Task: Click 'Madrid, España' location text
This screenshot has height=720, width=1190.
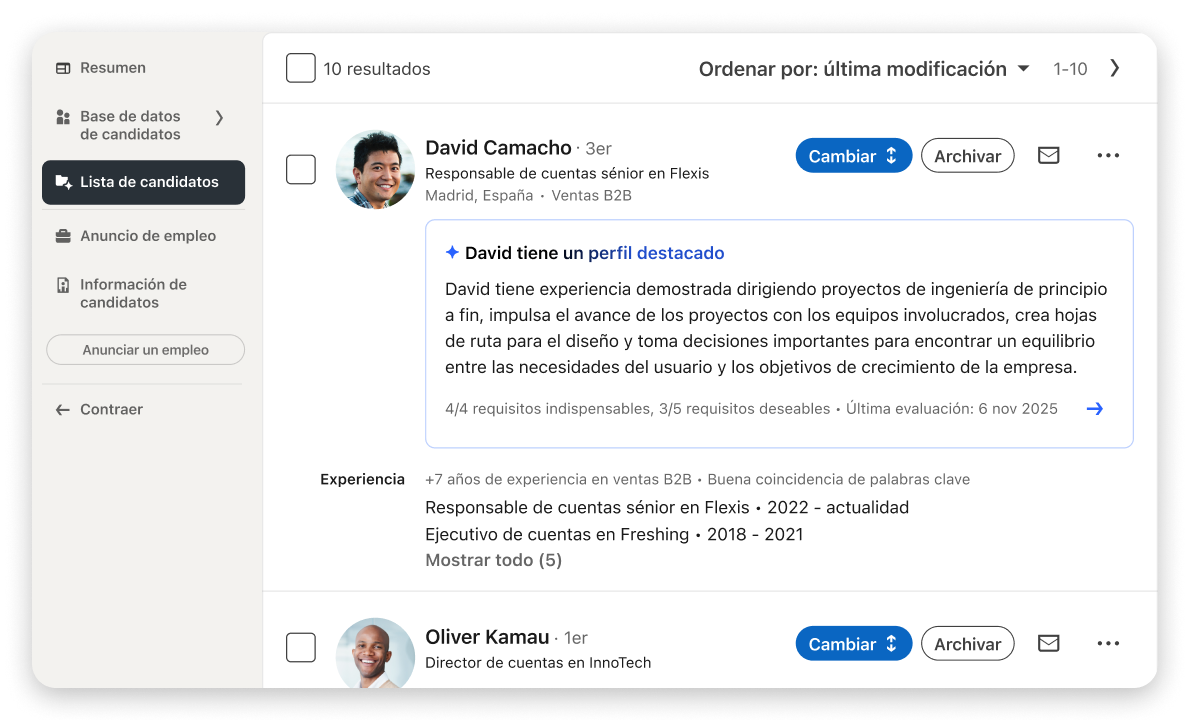Action: coord(479,196)
